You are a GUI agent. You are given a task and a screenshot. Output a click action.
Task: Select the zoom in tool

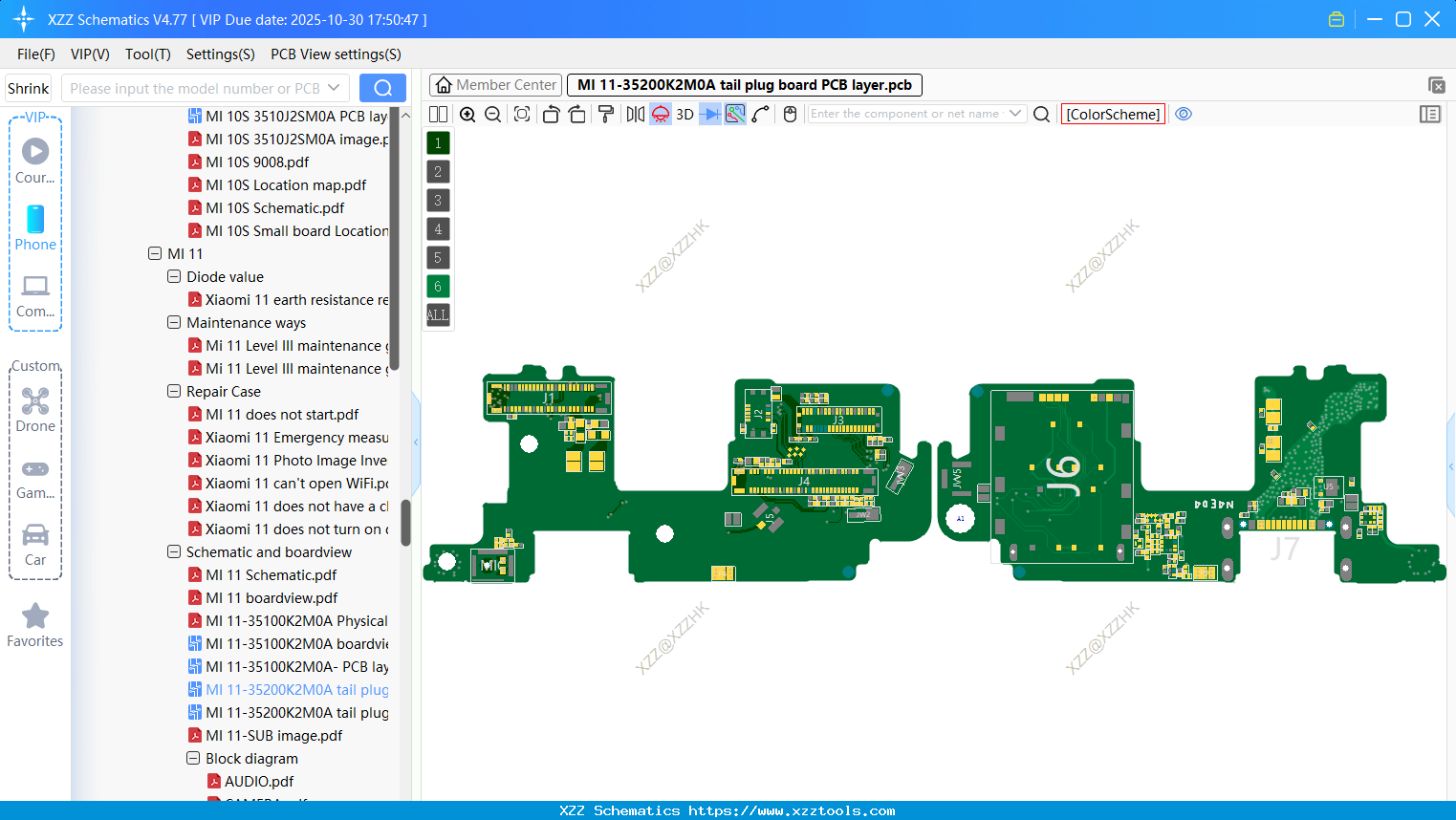tap(467, 114)
